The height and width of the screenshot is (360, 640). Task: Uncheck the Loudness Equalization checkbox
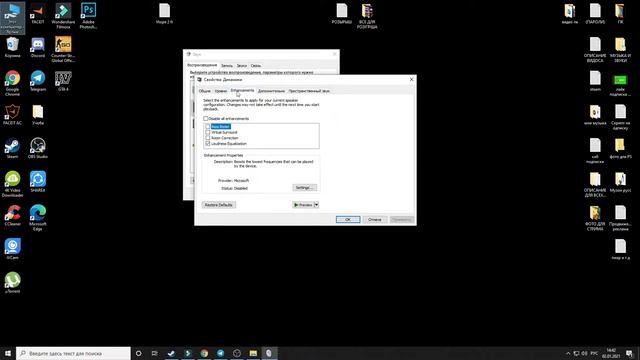tap(208, 144)
